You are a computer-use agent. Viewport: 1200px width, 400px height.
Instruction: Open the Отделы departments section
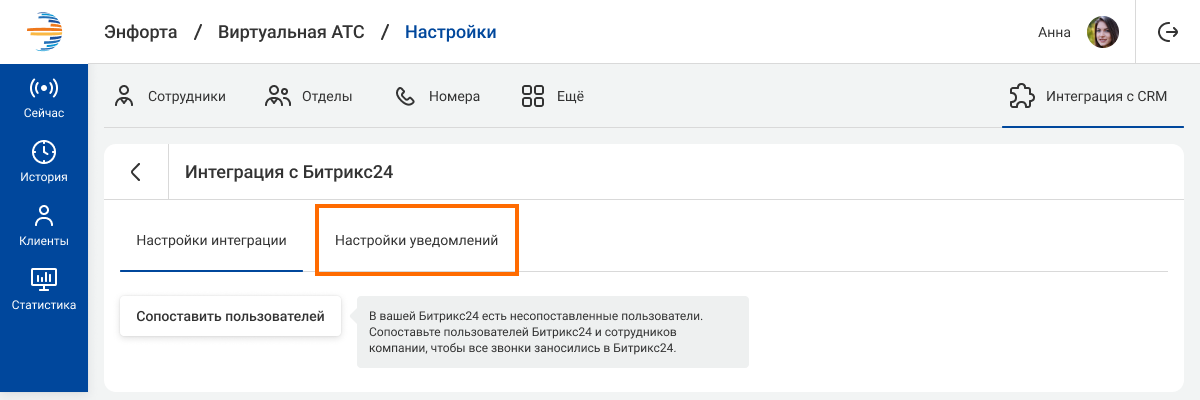[309, 97]
